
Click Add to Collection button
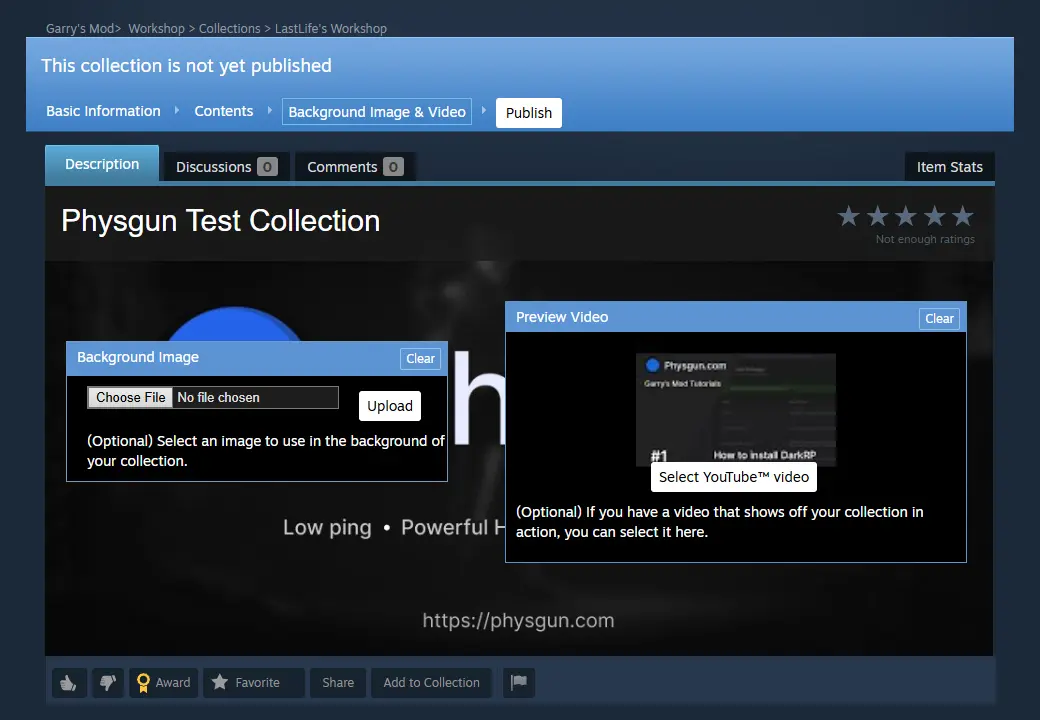point(431,683)
